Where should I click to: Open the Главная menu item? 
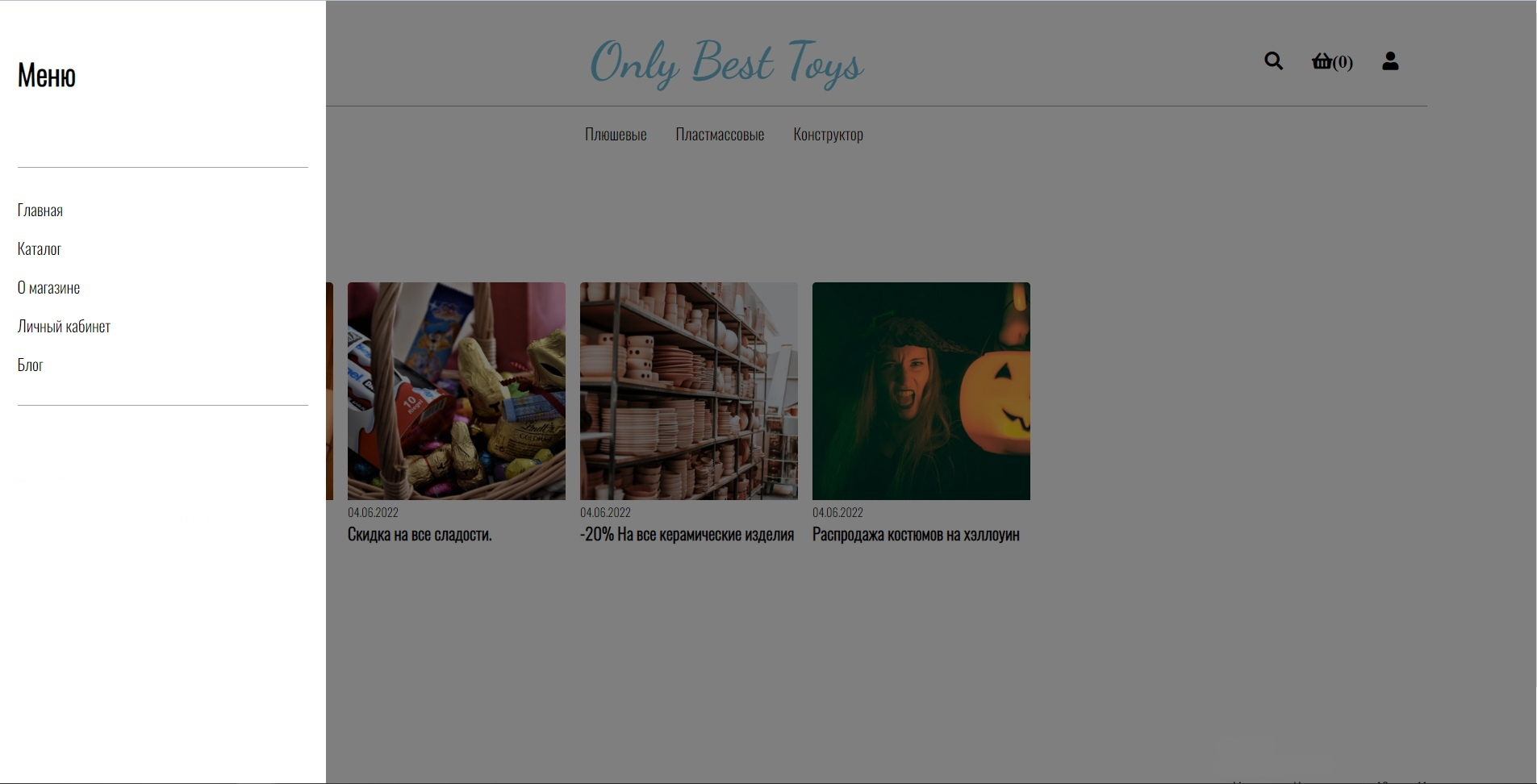click(x=40, y=211)
